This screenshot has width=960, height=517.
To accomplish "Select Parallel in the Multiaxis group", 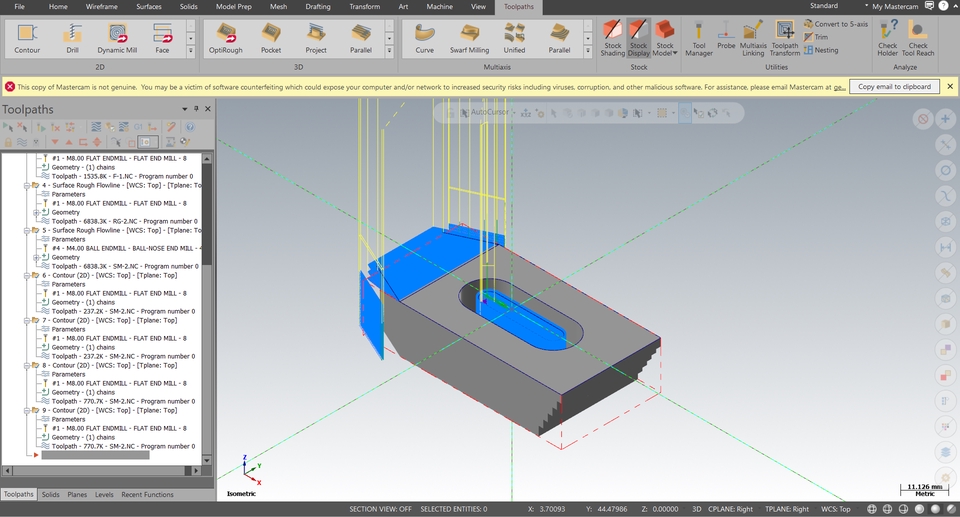I will (x=559, y=38).
